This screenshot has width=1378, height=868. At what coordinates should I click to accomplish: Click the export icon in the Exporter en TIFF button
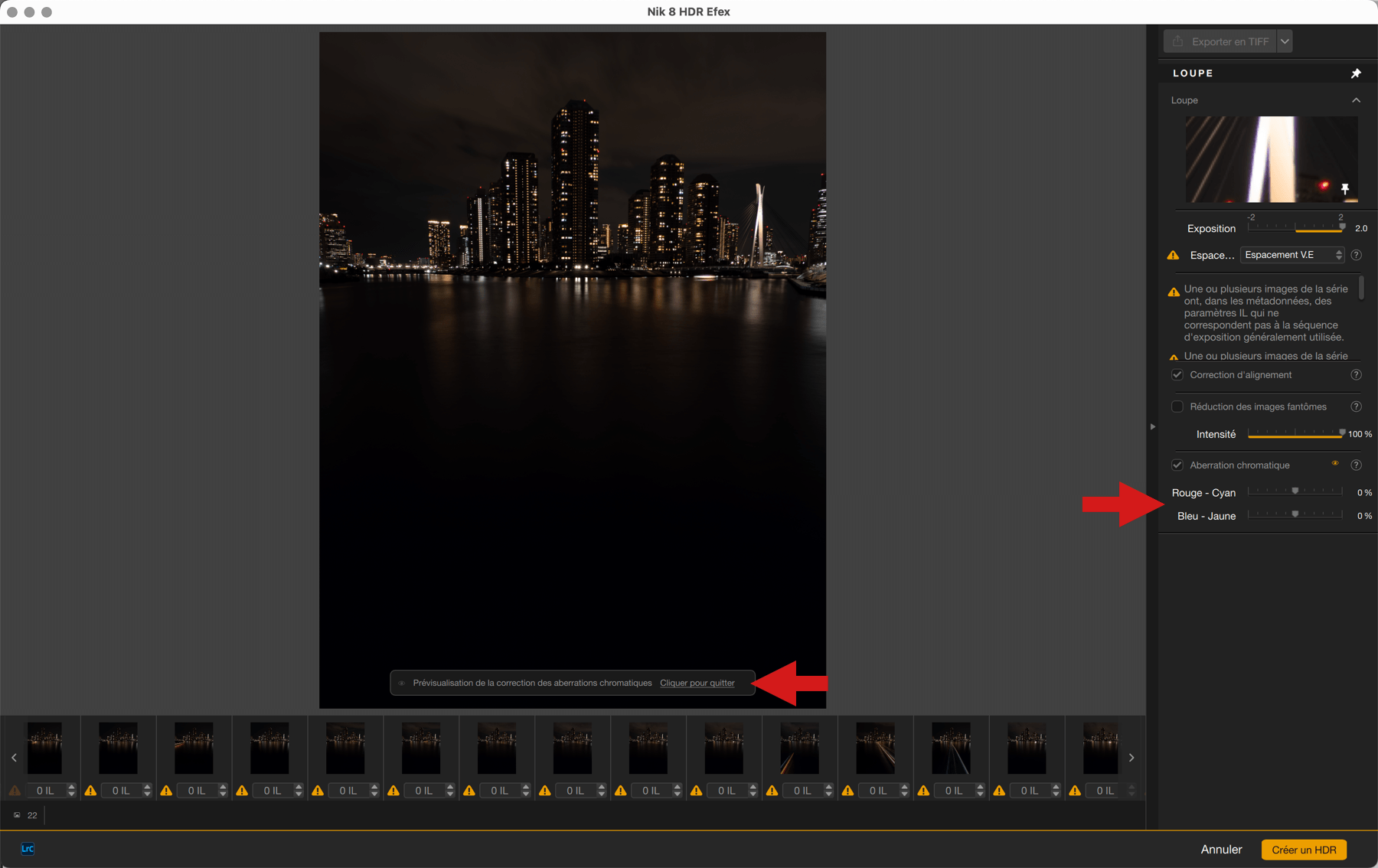coord(1178,41)
